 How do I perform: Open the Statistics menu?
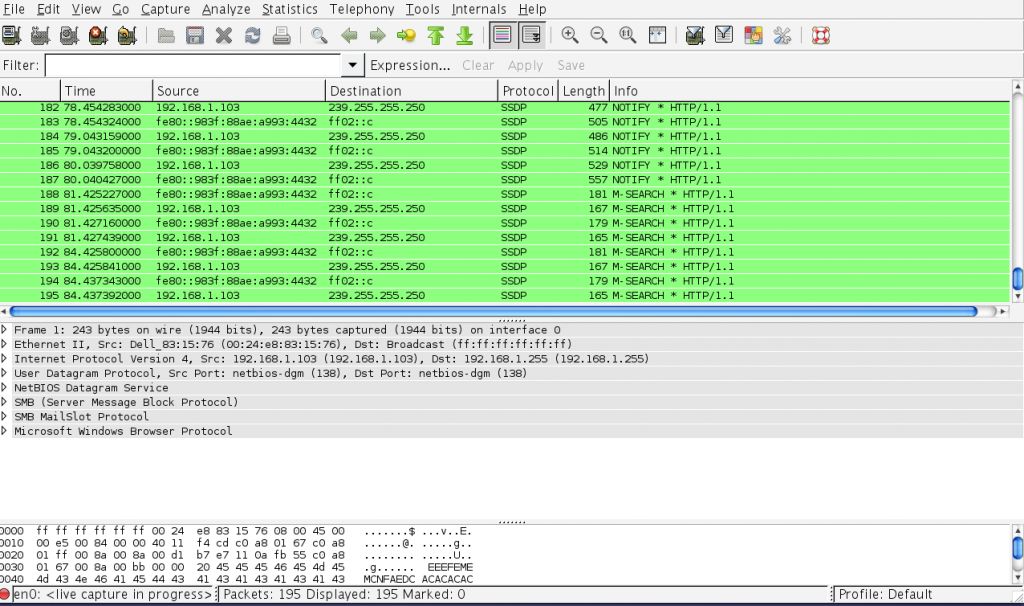(290, 9)
